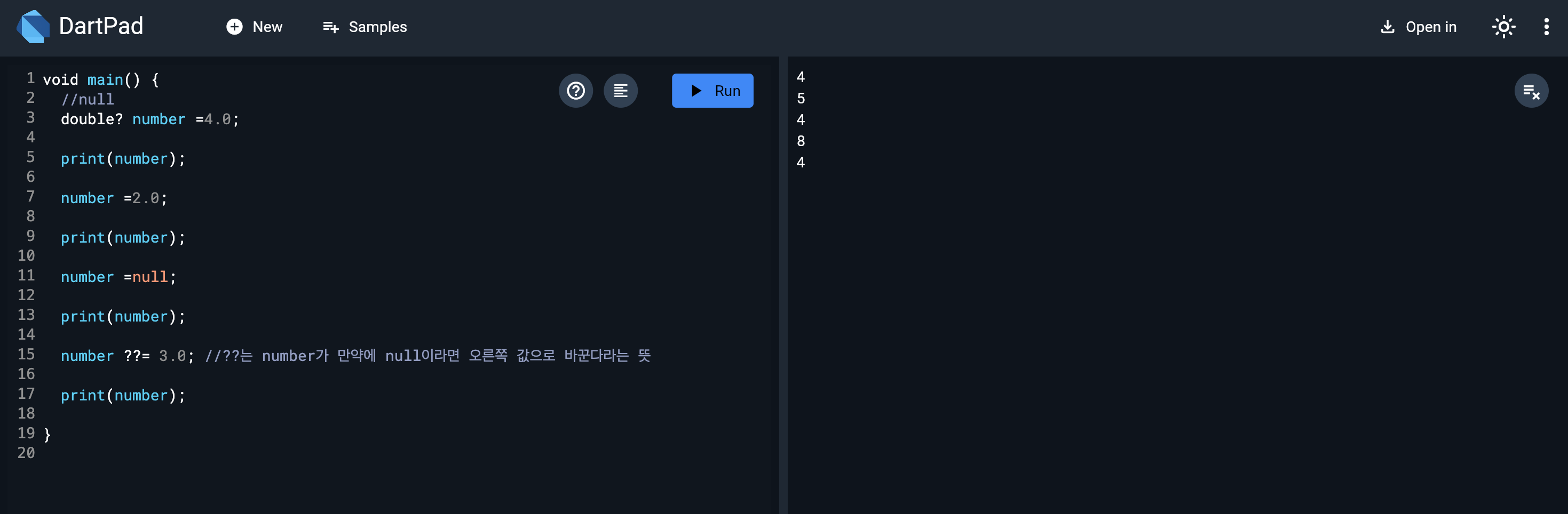1568x514 pixels.
Task: Click the '5' console output line
Action: (801, 99)
